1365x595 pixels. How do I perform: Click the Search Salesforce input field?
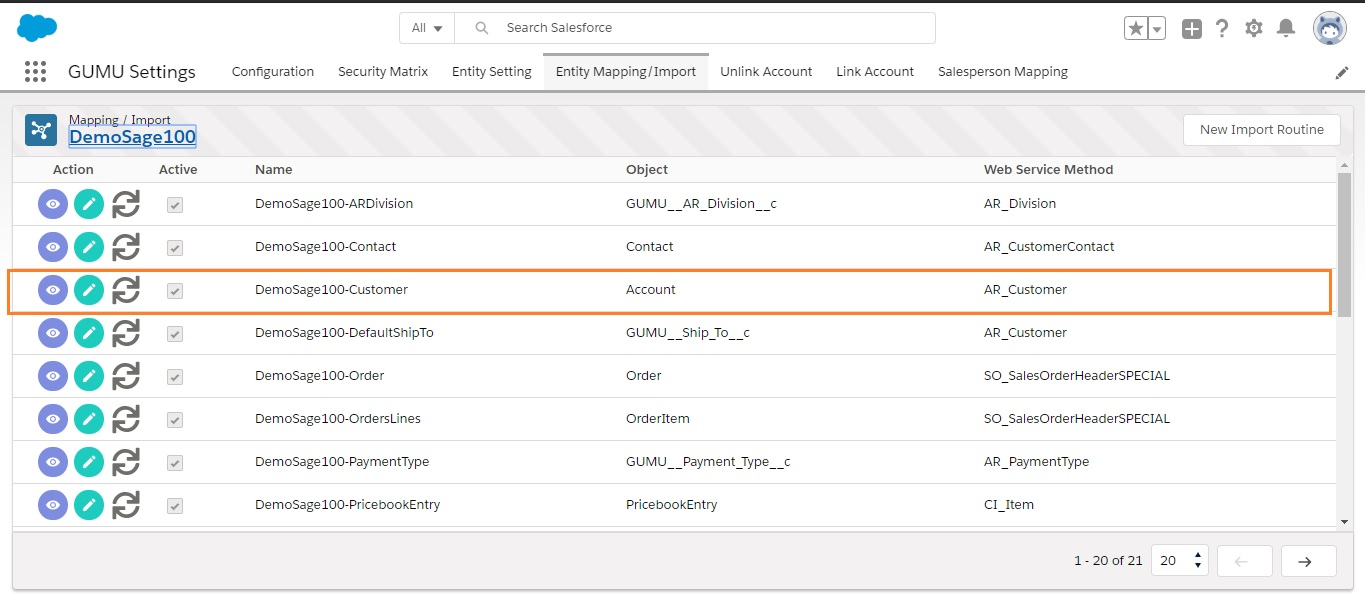(695, 28)
